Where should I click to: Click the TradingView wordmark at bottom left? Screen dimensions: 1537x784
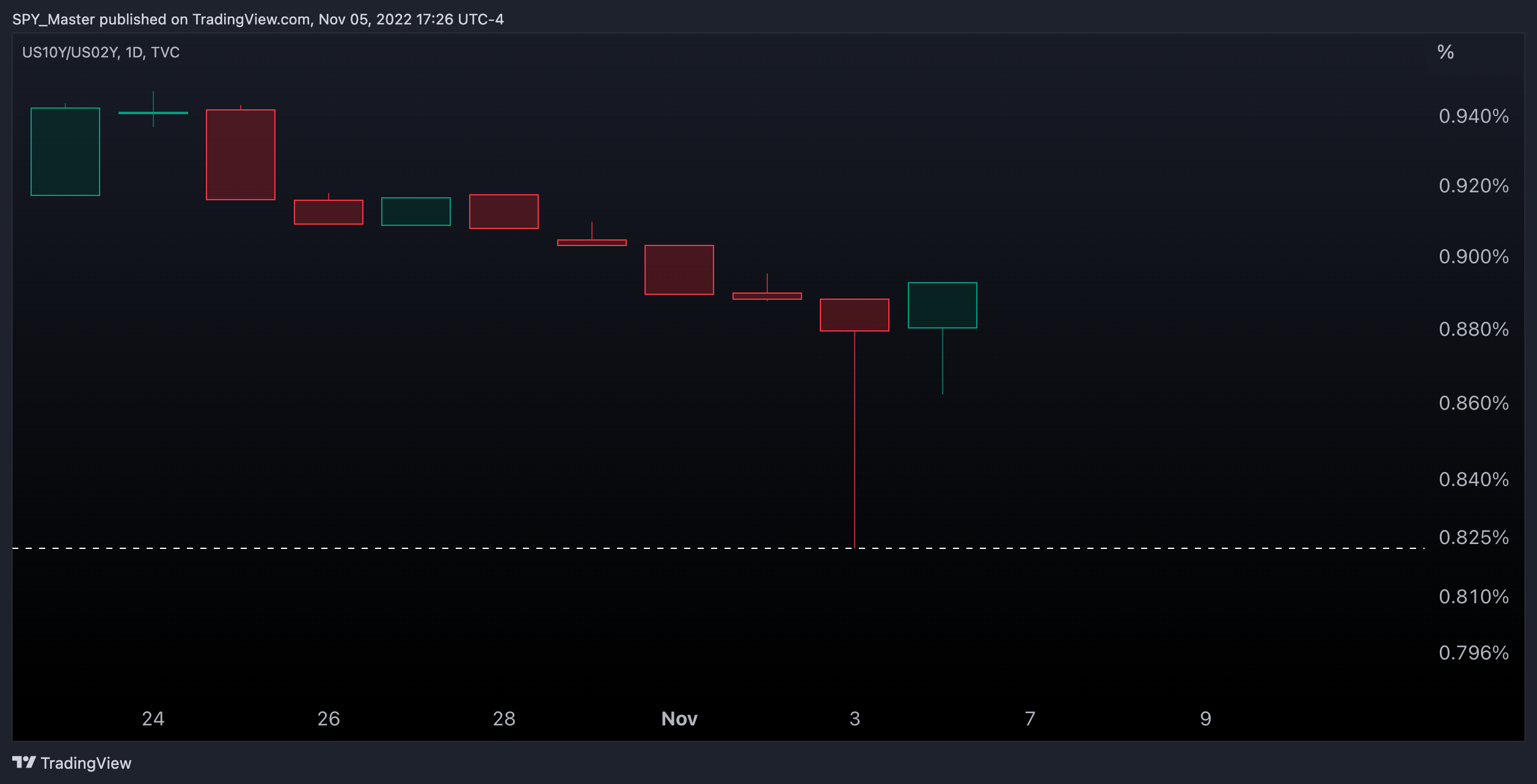(86, 763)
